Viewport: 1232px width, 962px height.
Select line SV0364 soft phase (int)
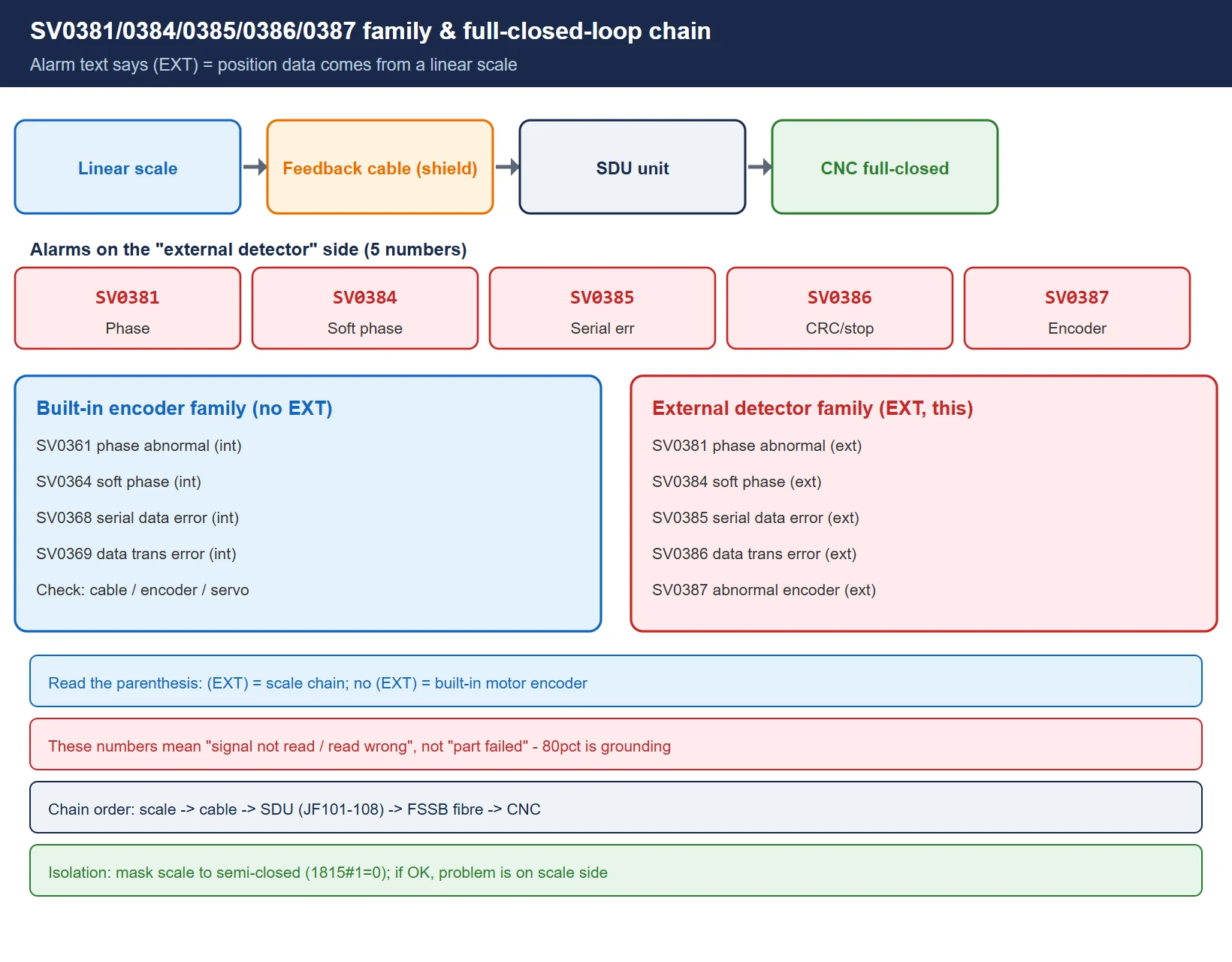coord(119,482)
